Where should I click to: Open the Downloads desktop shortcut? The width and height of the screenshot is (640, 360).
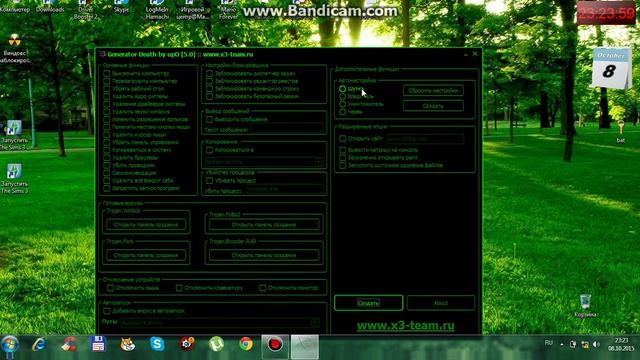pos(50,6)
